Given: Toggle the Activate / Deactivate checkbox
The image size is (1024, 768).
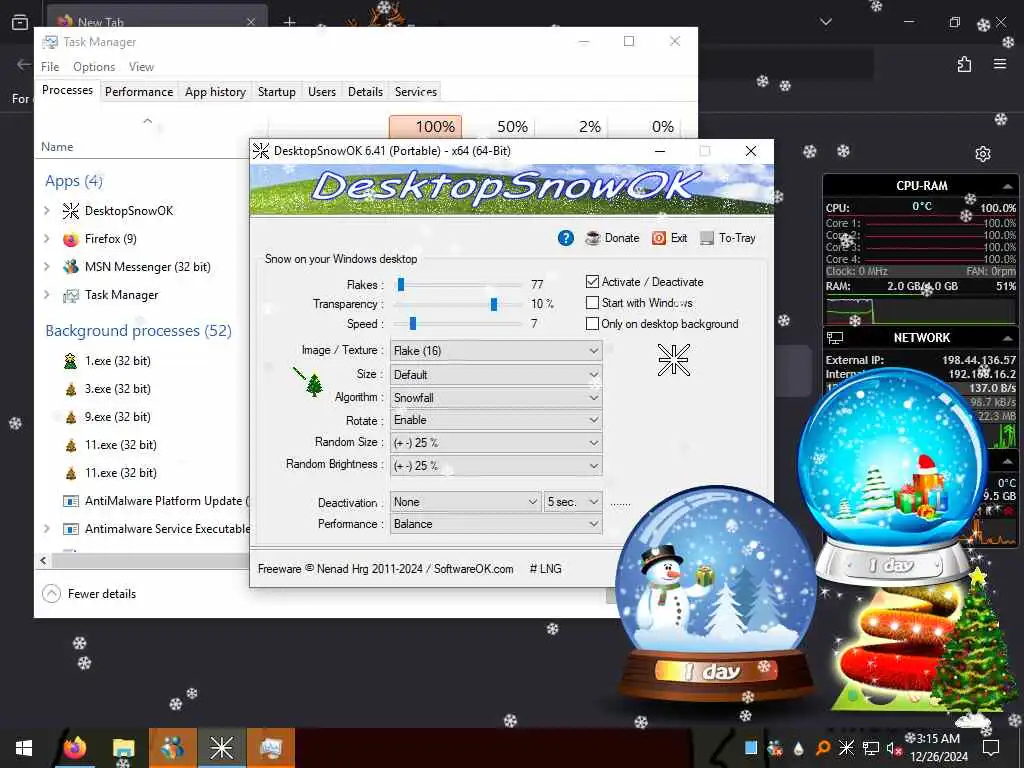Looking at the screenshot, I should [x=592, y=281].
